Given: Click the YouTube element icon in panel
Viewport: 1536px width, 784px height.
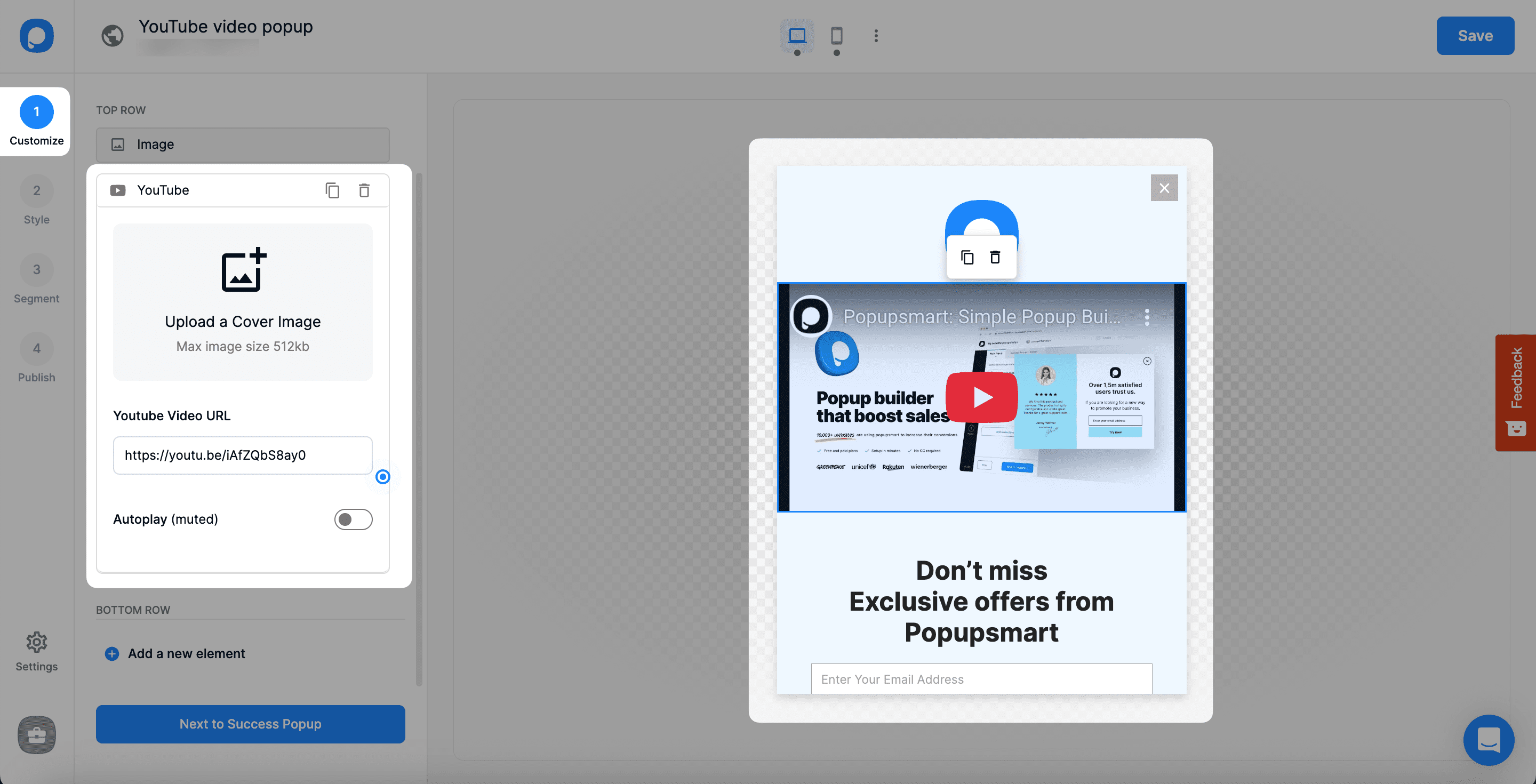Looking at the screenshot, I should point(117,190).
